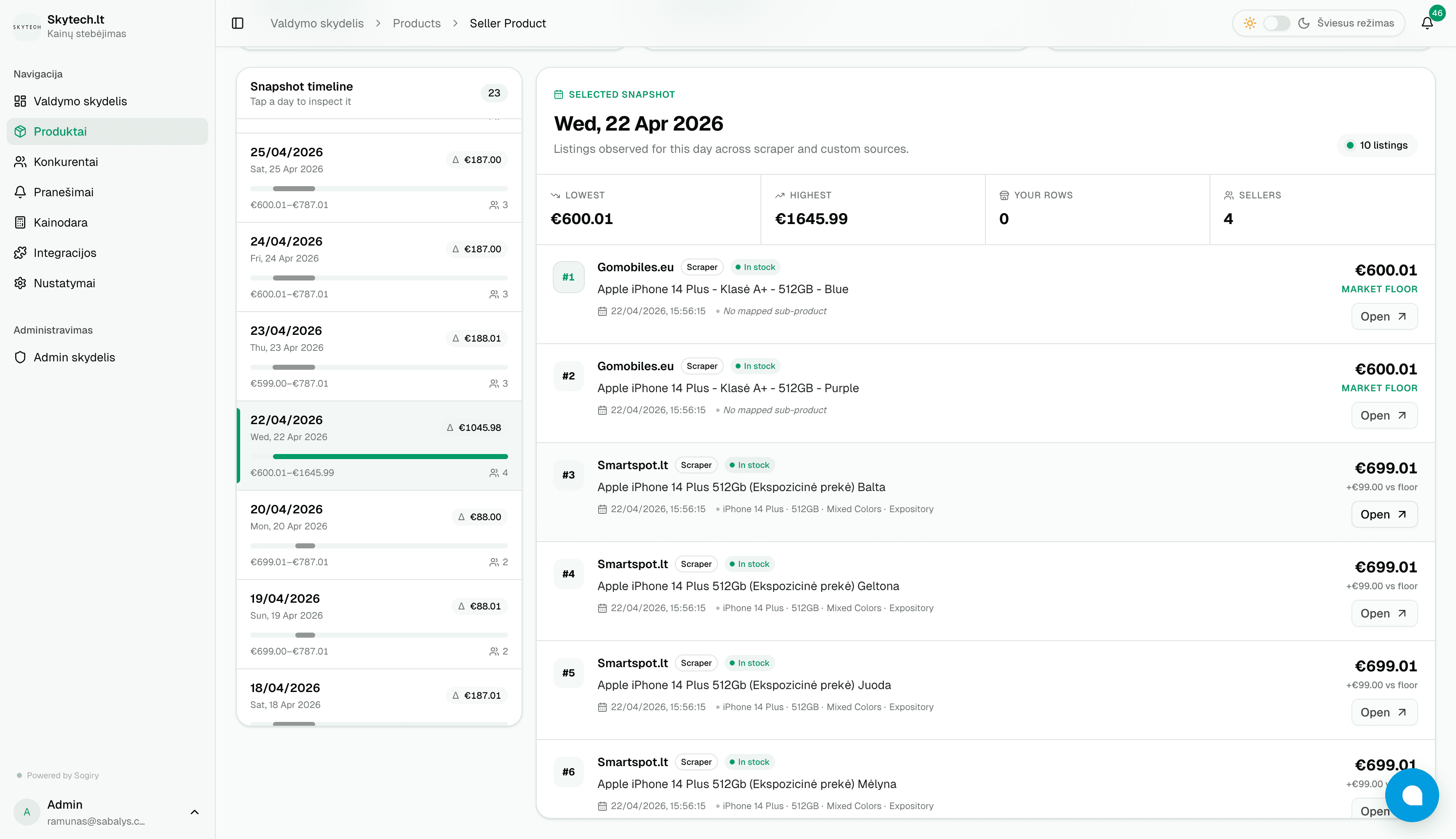Go to Integracijos in the sidebar

pyautogui.click(x=107, y=253)
